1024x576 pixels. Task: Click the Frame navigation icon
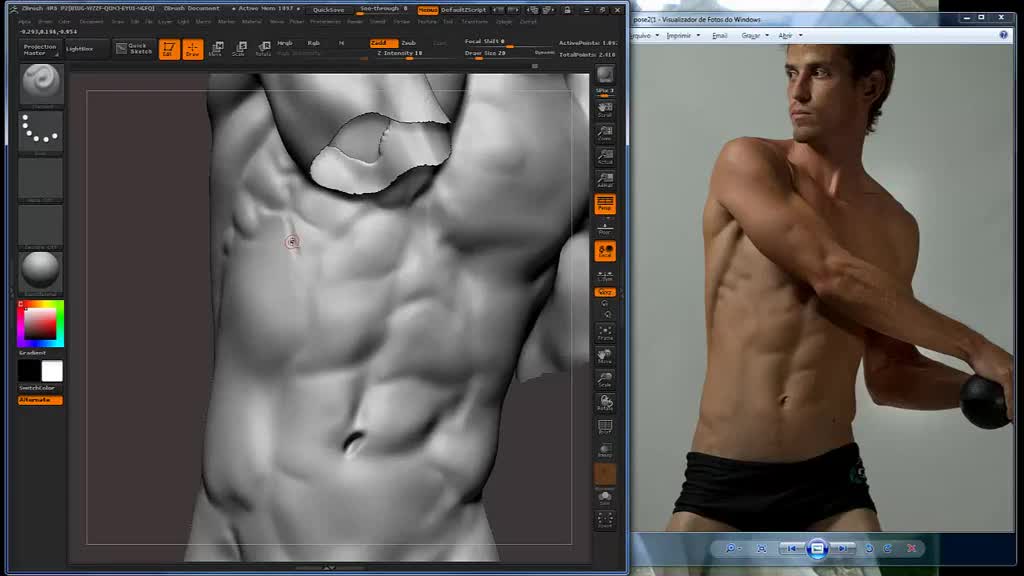605,333
